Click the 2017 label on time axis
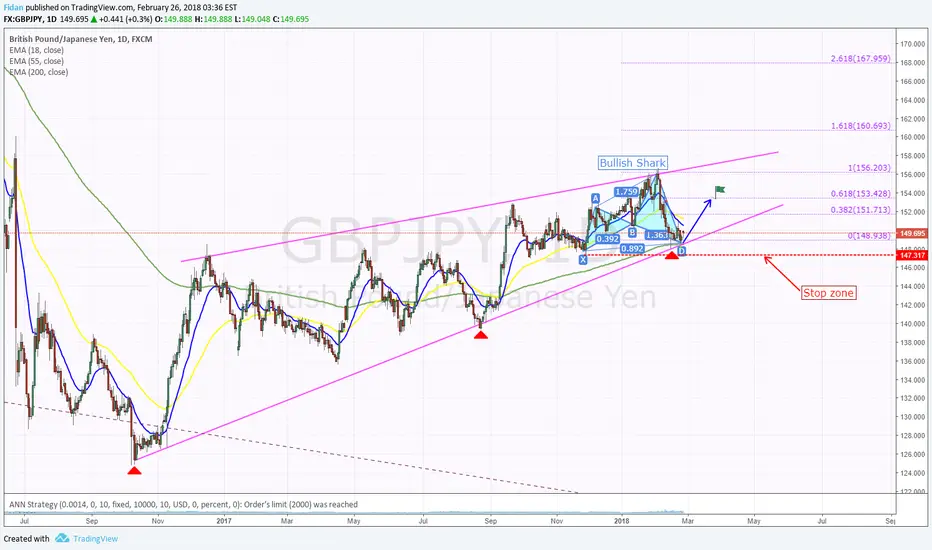932x550 pixels. tap(223, 521)
